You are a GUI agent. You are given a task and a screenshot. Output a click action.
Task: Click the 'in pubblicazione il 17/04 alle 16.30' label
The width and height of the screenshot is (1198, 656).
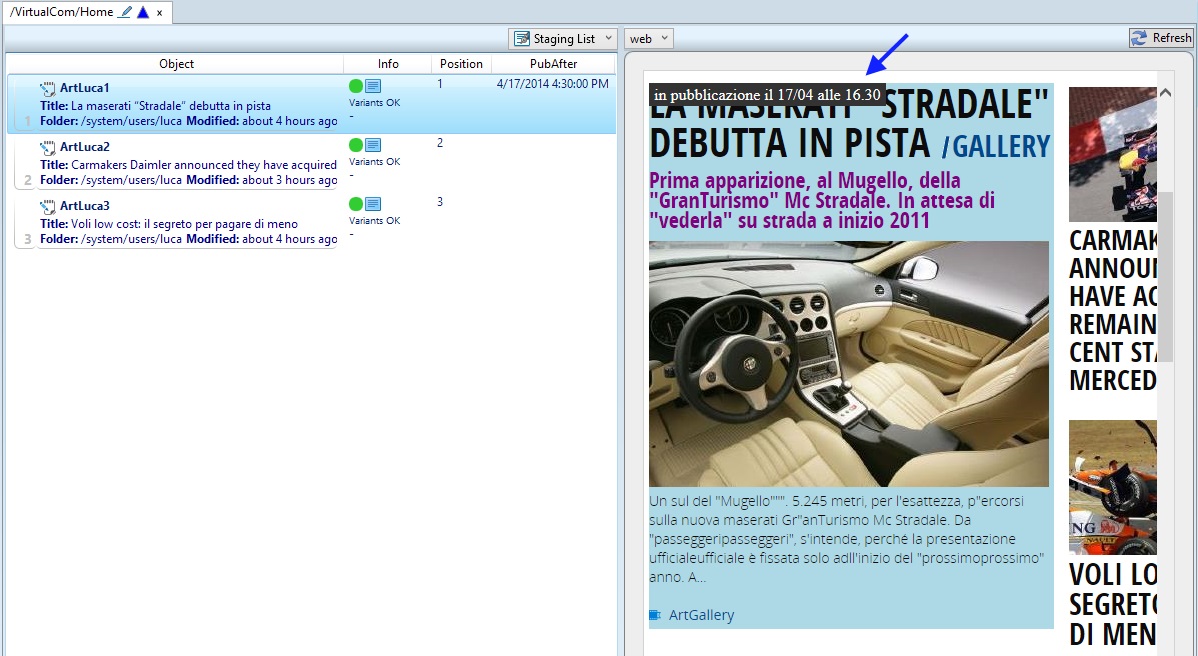[x=767, y=95]
